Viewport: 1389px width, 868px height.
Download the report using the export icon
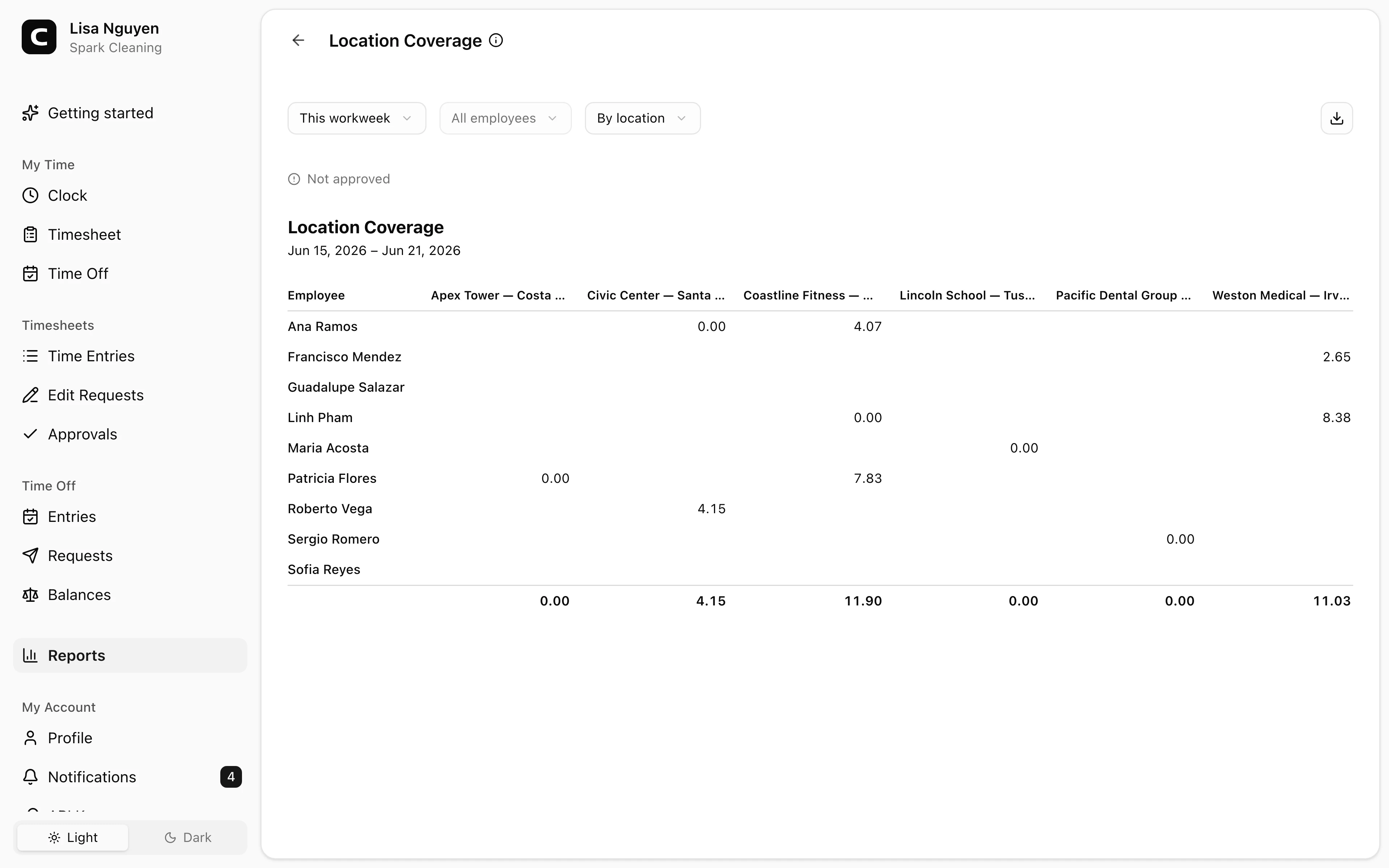pyautogui.click(x=1336, y=118)
